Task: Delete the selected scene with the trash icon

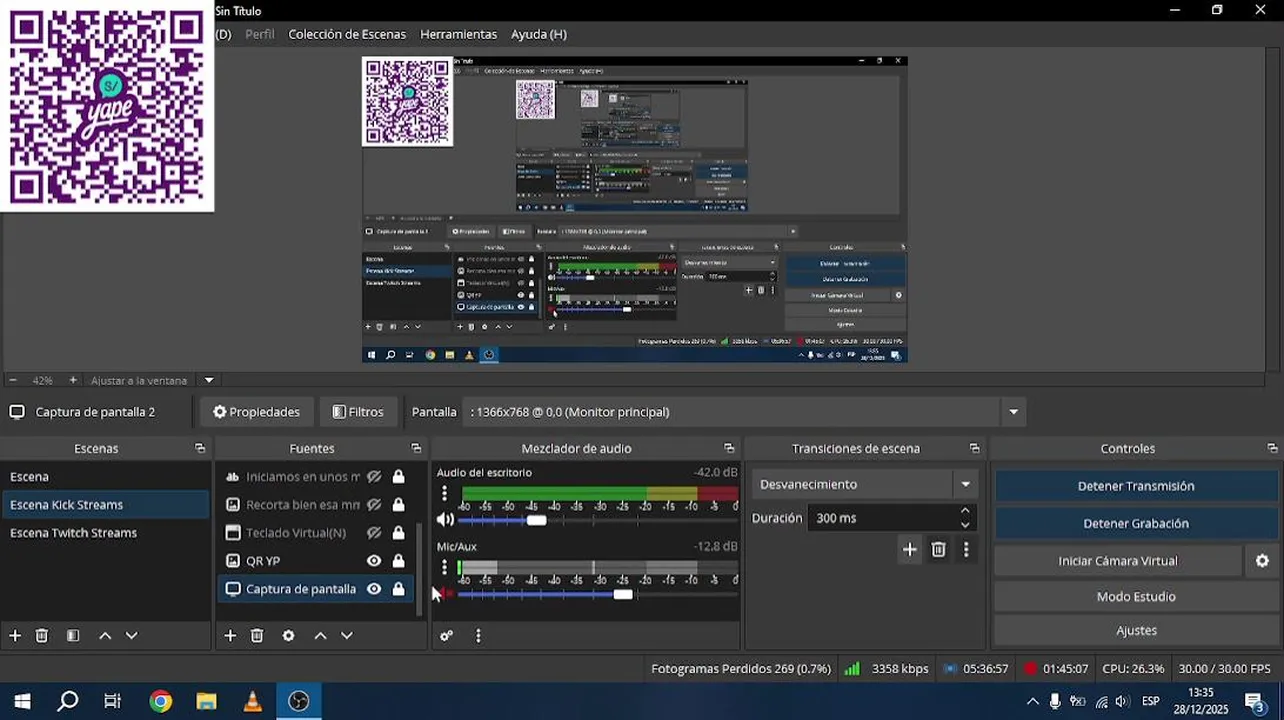Action: (x=42, y=635)
